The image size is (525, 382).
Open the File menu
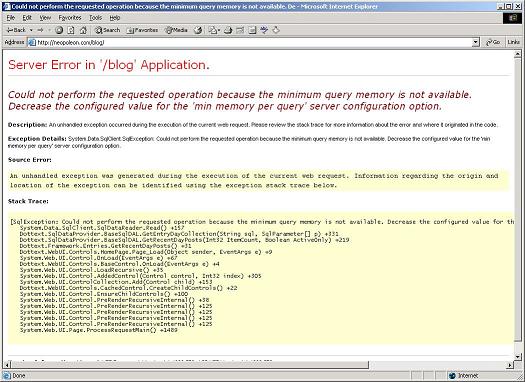point(11,18)
